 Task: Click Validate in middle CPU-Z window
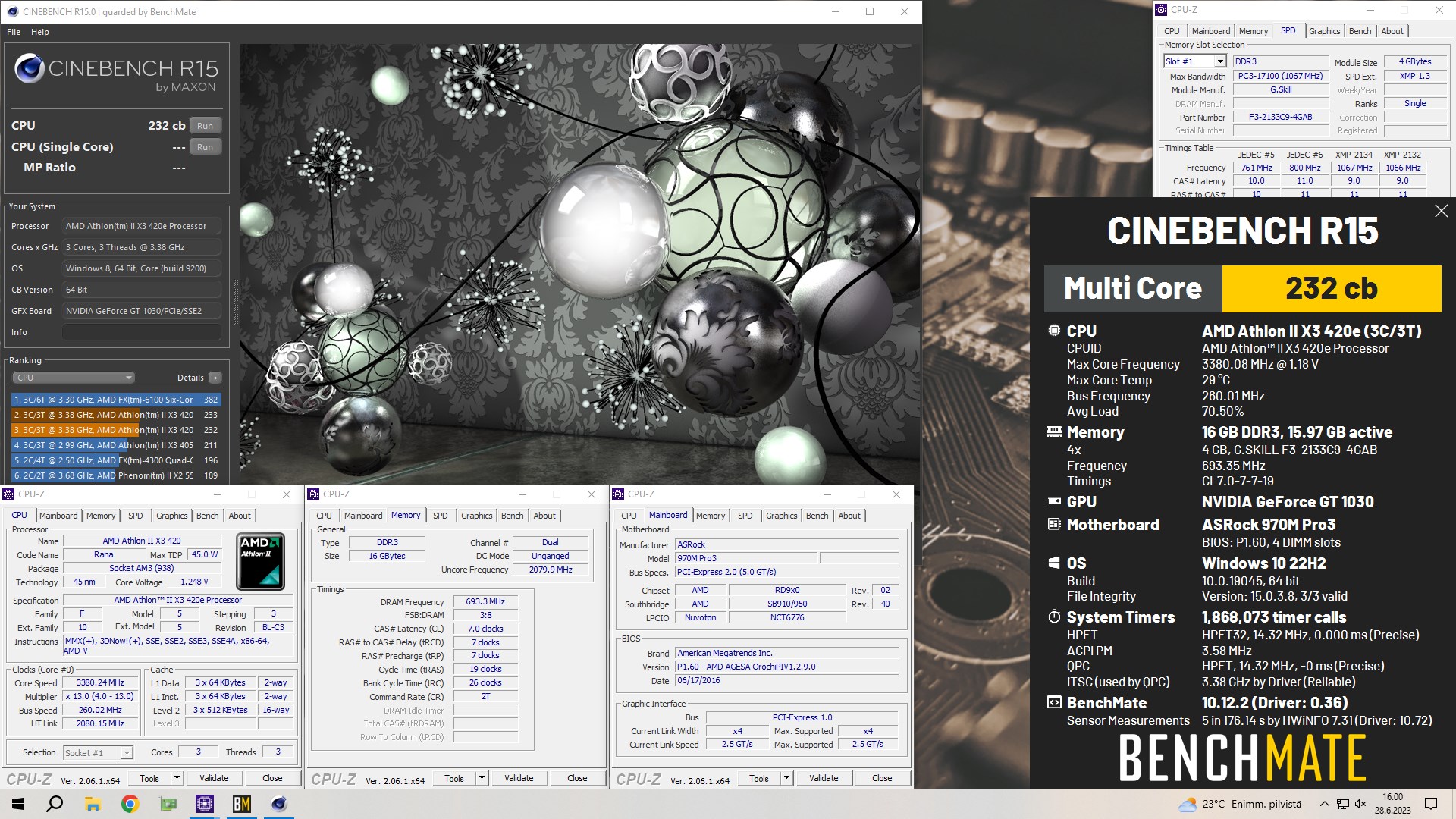[519, 778]
